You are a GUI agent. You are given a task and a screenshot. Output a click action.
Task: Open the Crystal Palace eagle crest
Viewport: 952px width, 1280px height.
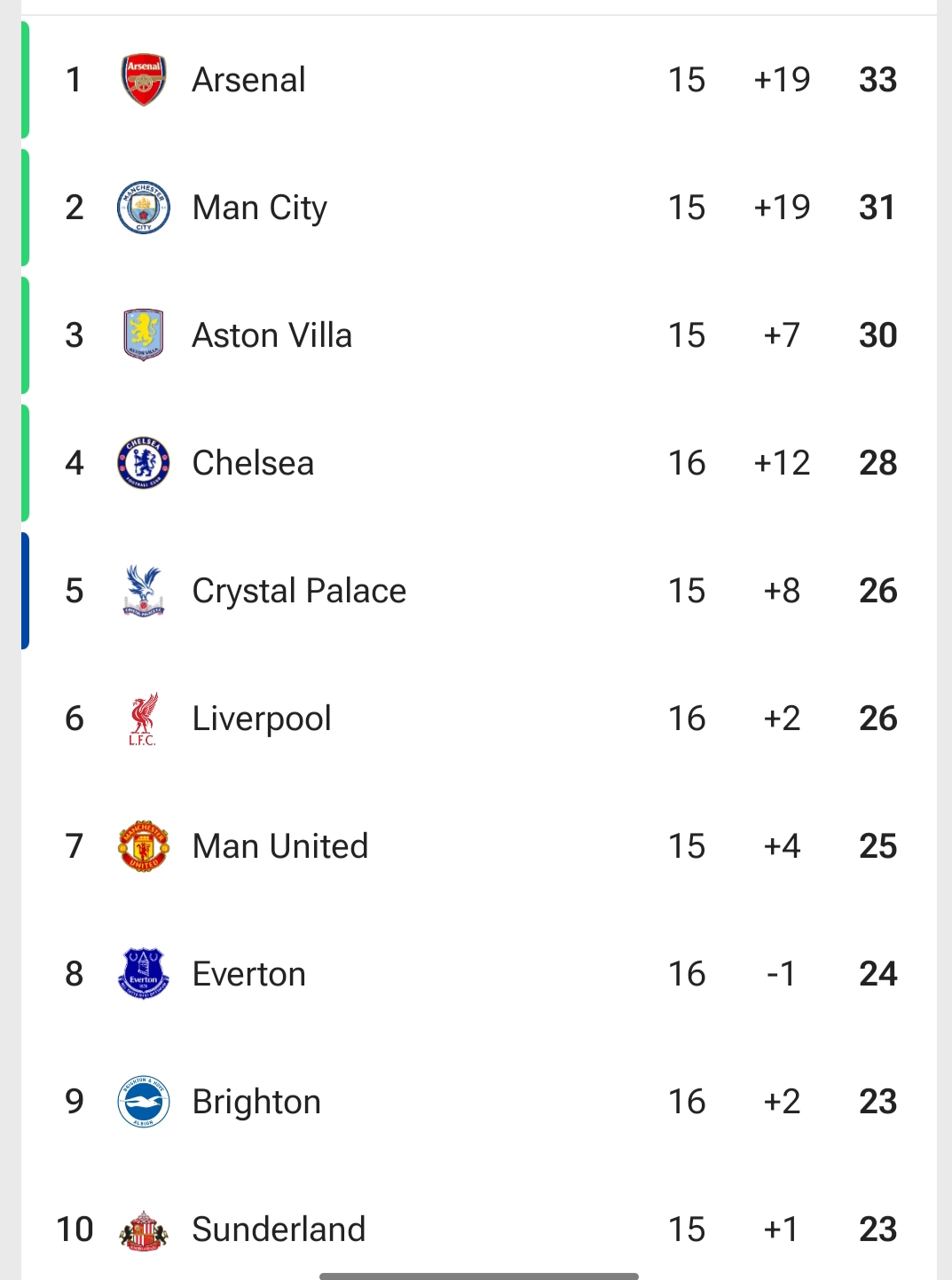(x=143, y=591)
